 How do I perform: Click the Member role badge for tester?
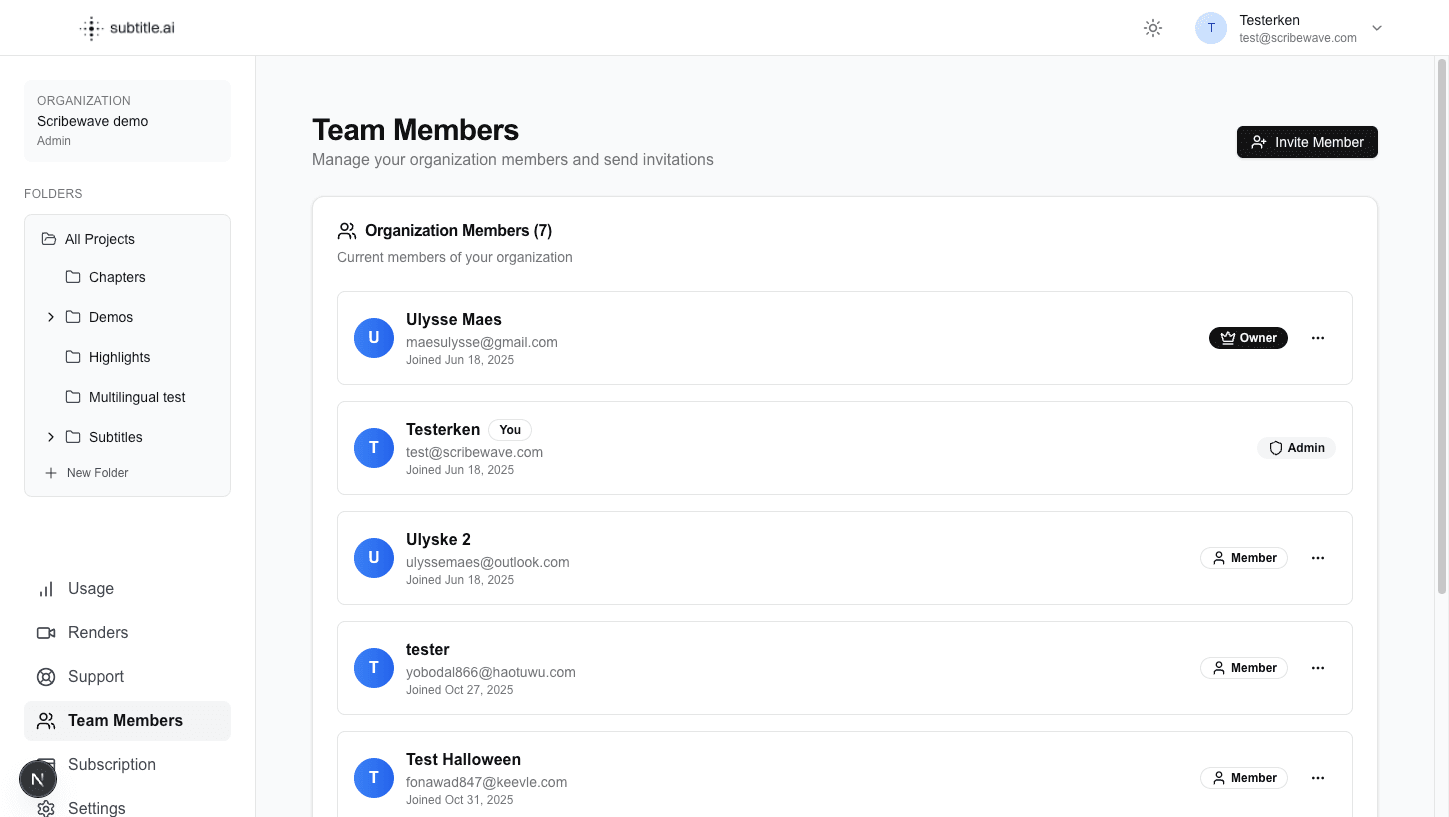(x=1243, y=667)
